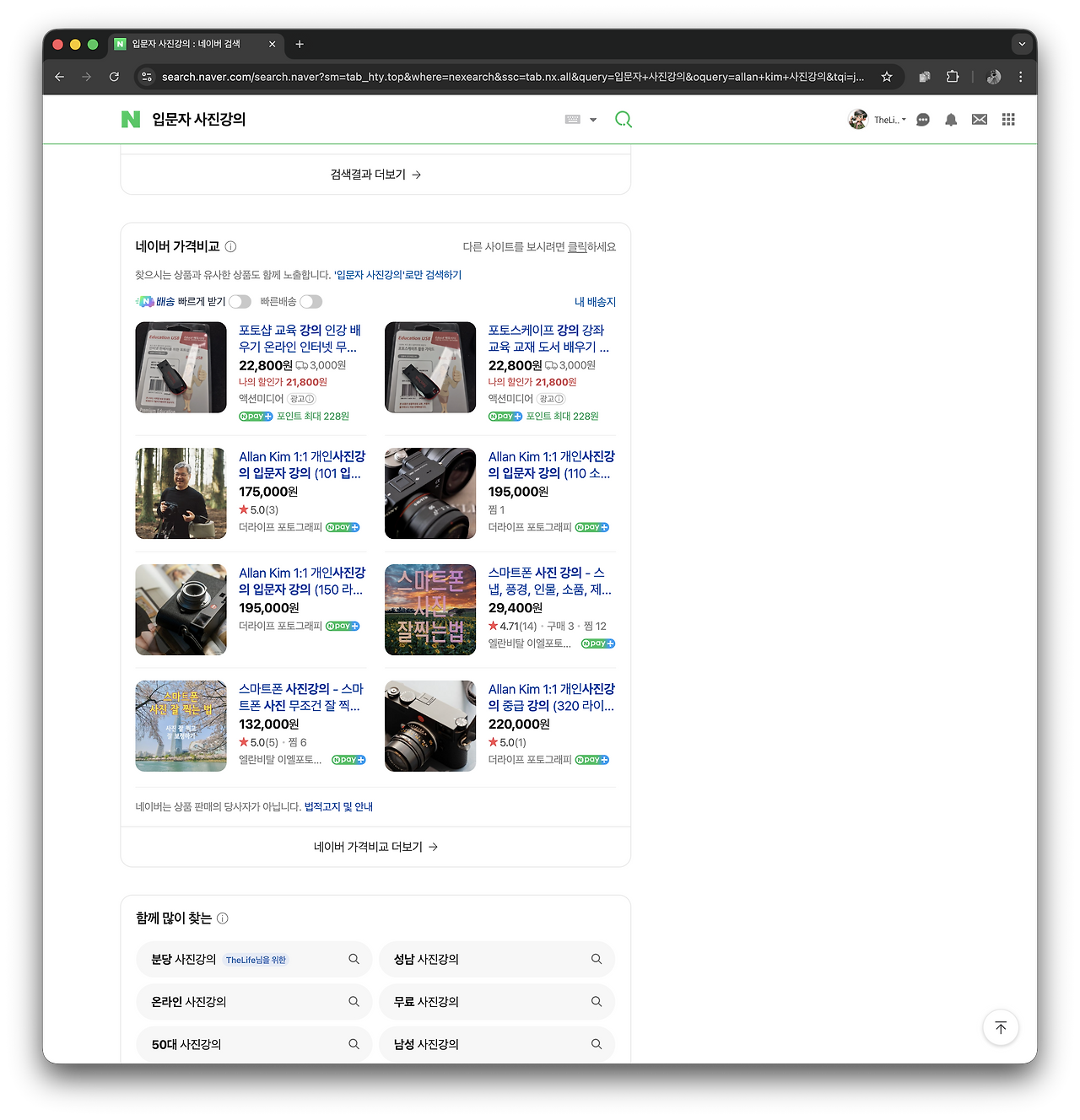Toggle the 빠른배송 switch

point(311,302)
